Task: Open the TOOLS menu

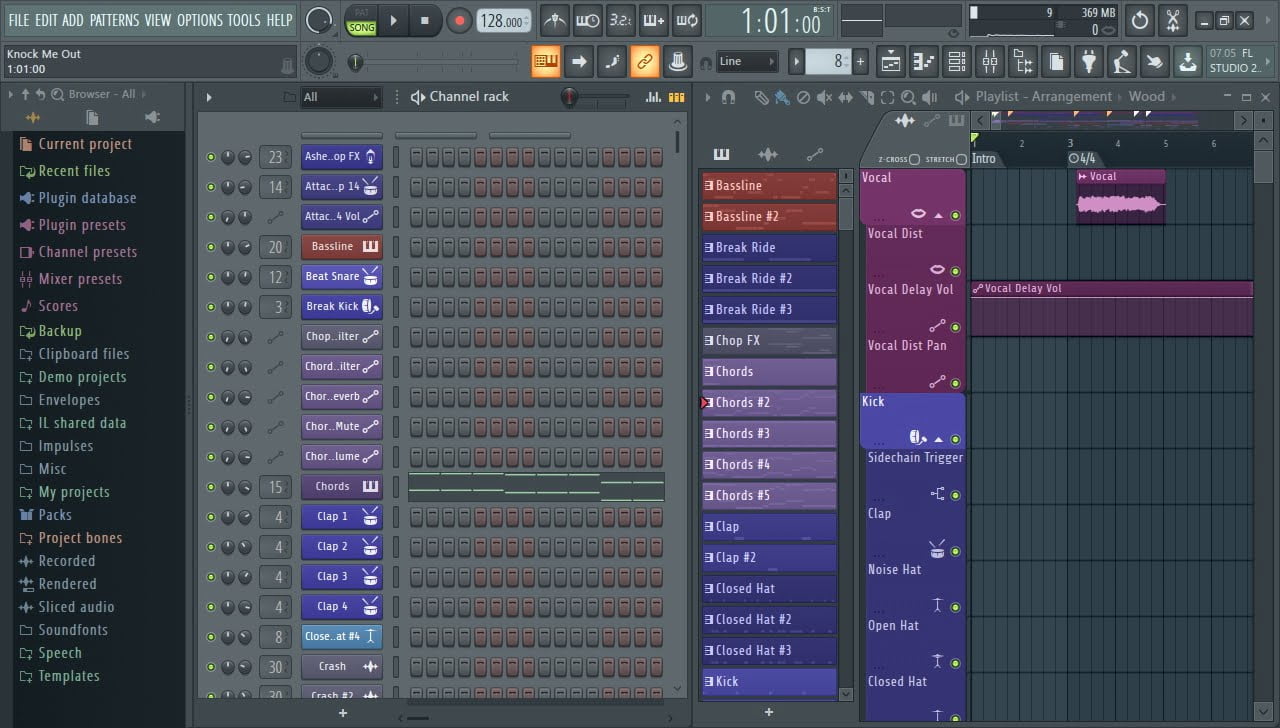Action: 244,20
